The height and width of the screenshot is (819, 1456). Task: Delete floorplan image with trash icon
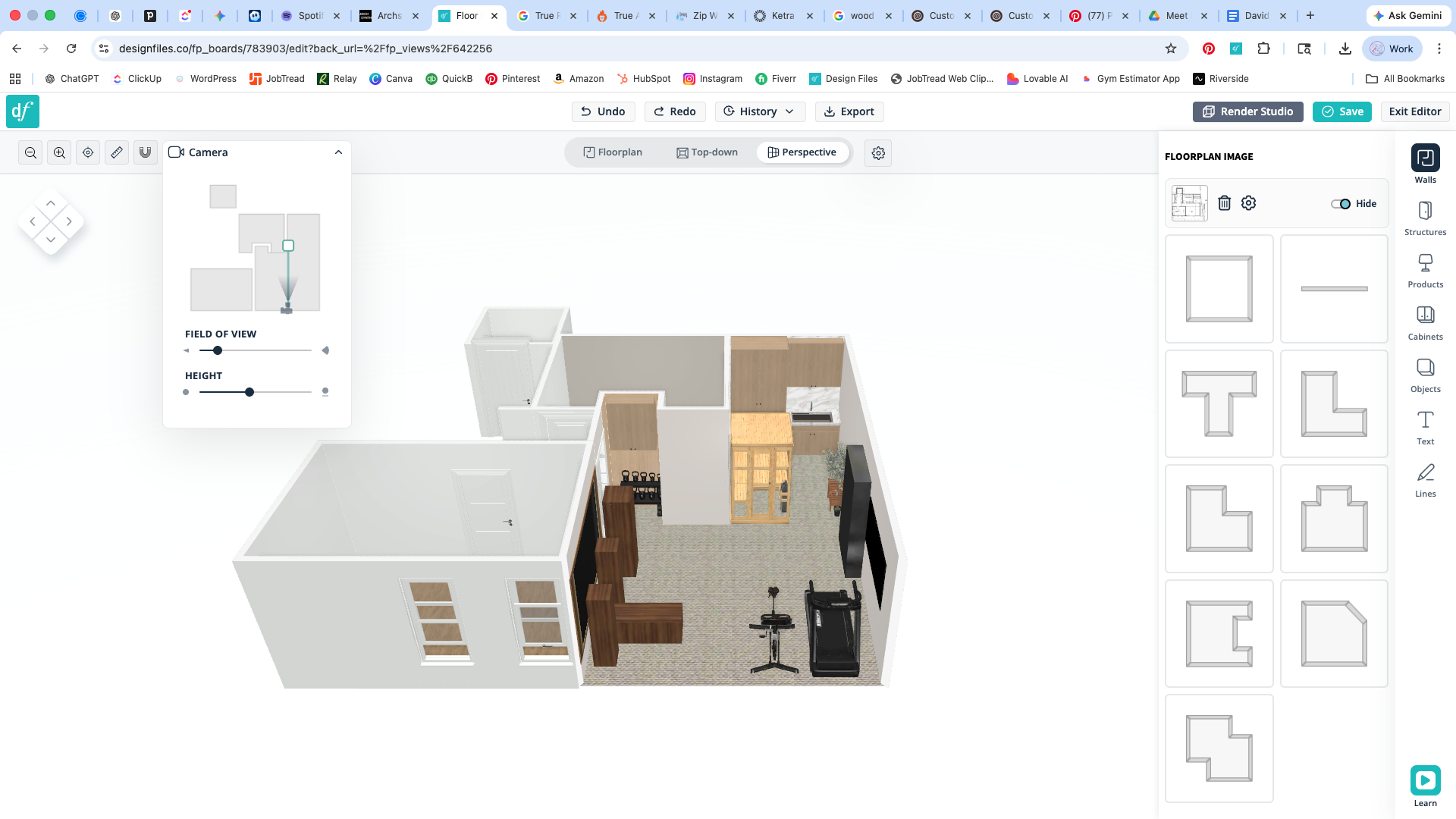click(x=1224, y=203)
